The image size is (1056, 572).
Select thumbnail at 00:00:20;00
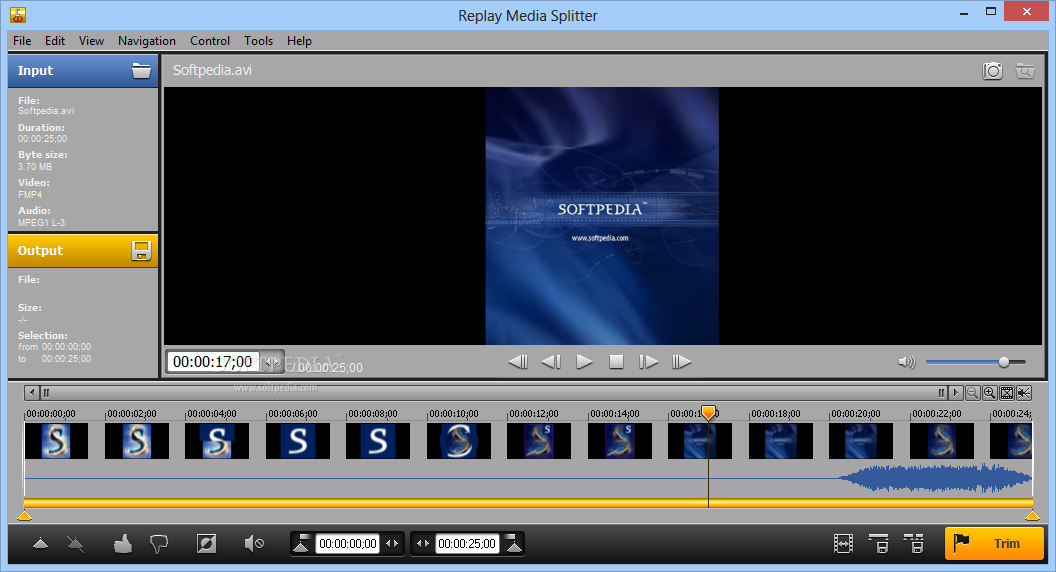click(861, 441)
